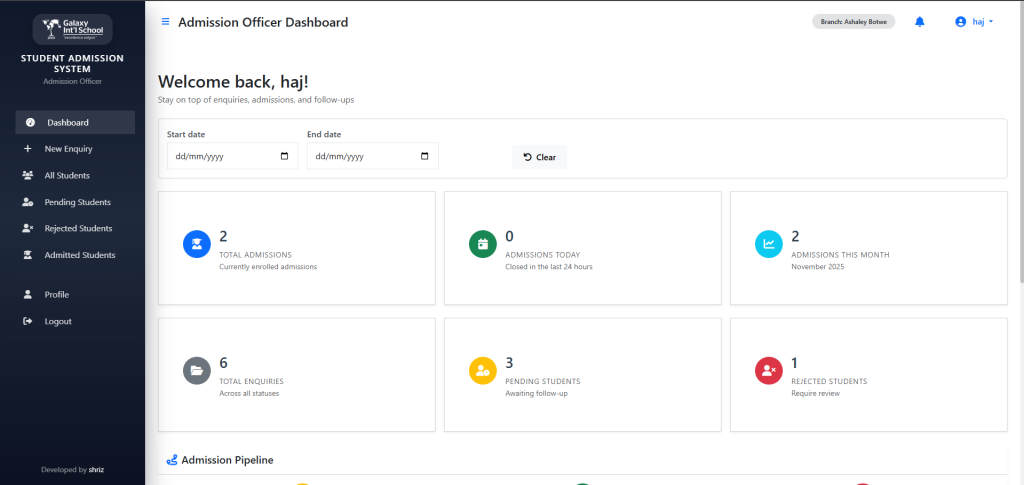The height and width of the screenshot is (485, 1024).
Task: Select Admitted Students in sidebar
Action: pyautogui.click(x=79, y=255)
